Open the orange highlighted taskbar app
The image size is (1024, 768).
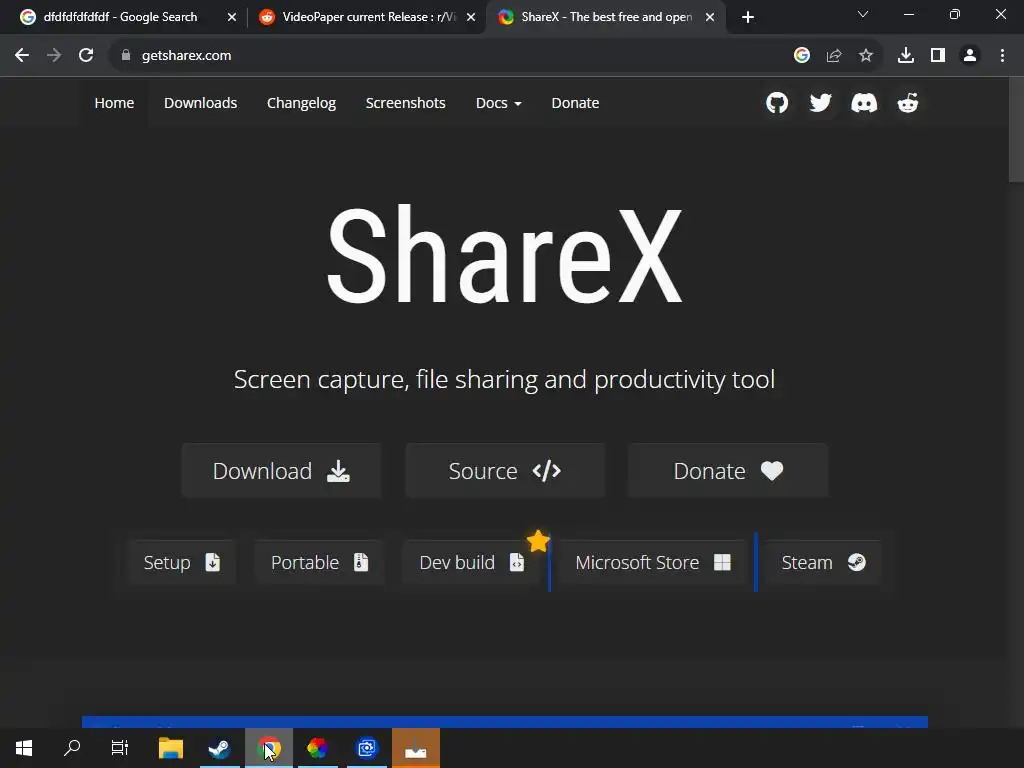(x=416, y=748)
